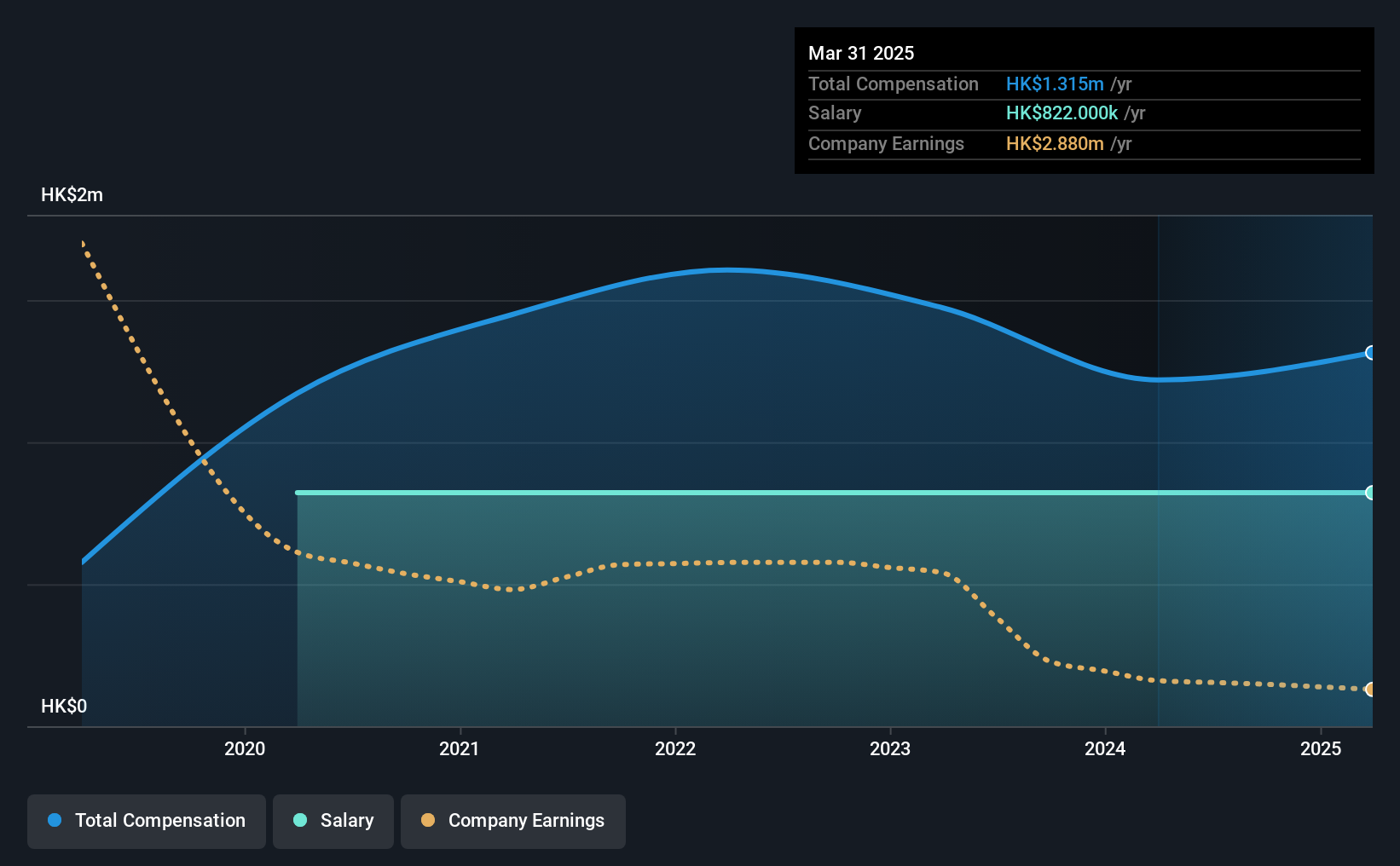Select the Company Earnings endpoint marker

[x=1371, y=690]
